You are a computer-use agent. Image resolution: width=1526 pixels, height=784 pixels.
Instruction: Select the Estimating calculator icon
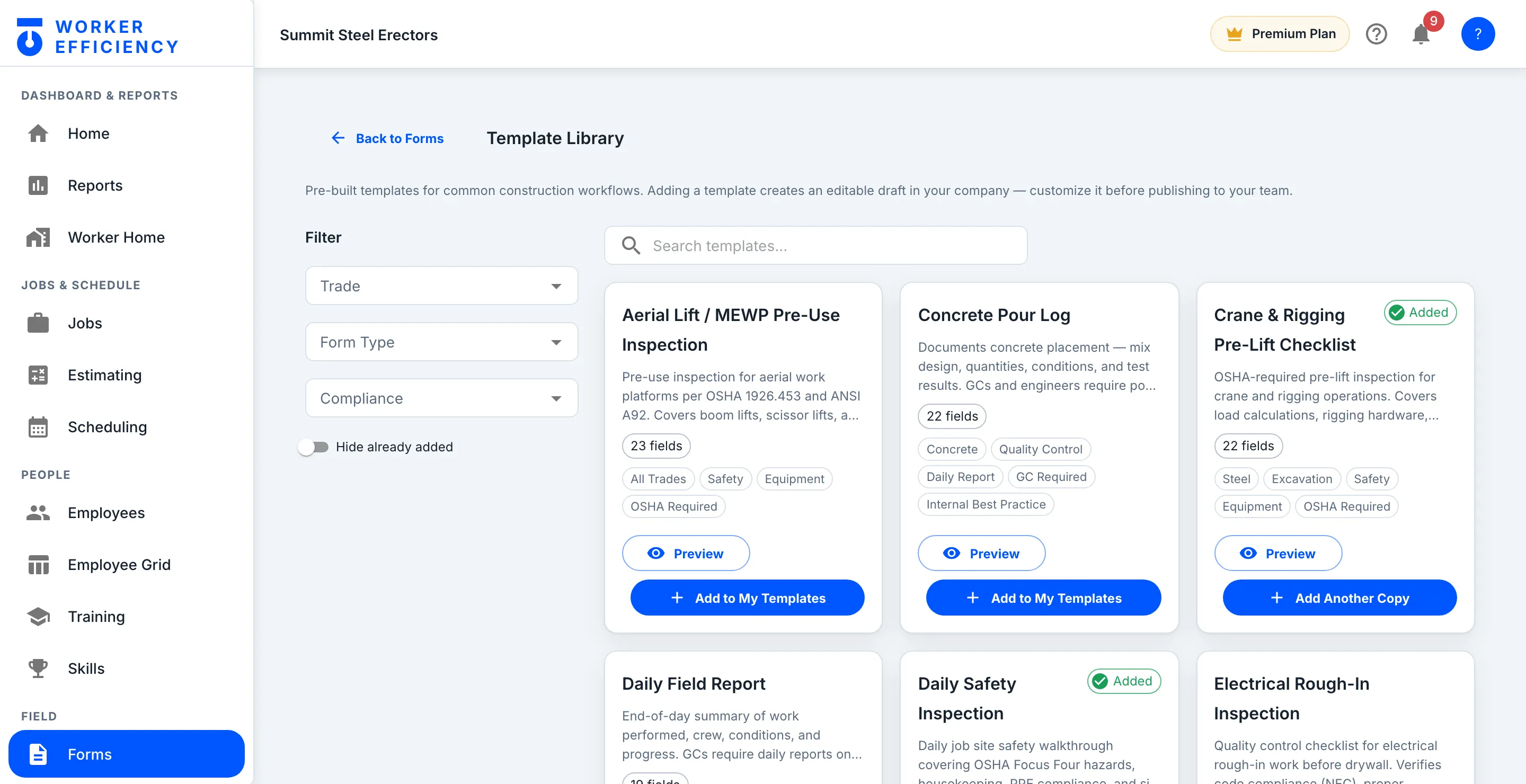click(38, 375)
